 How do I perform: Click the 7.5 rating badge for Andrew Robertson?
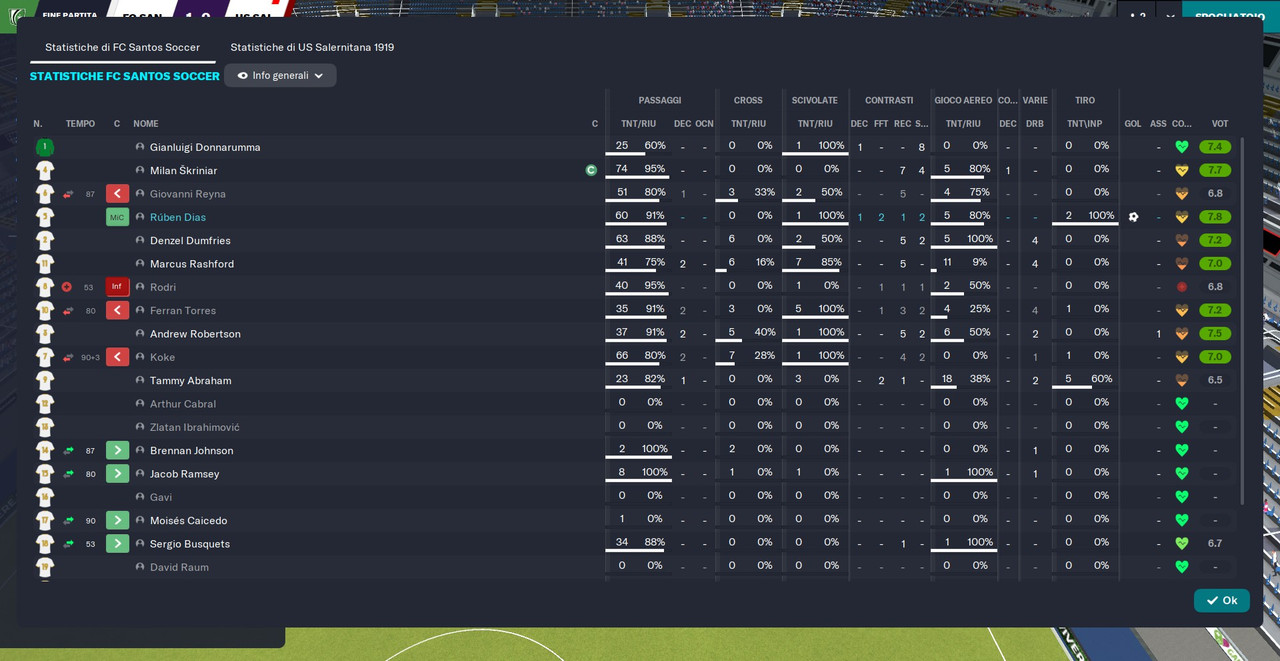coord(1215,334)
